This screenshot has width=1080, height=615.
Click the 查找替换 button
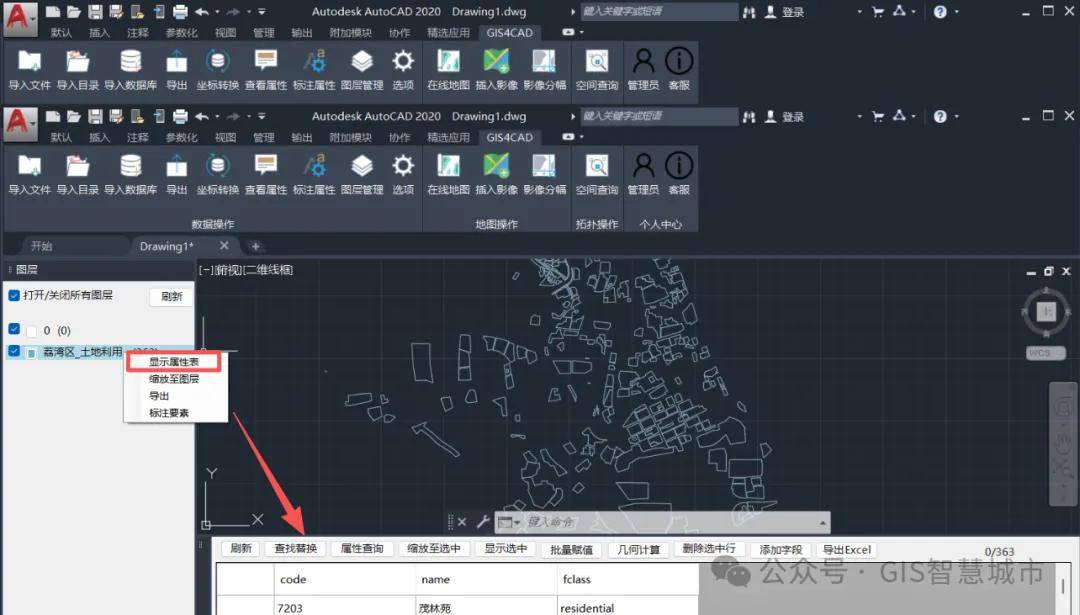coord(295,549)
